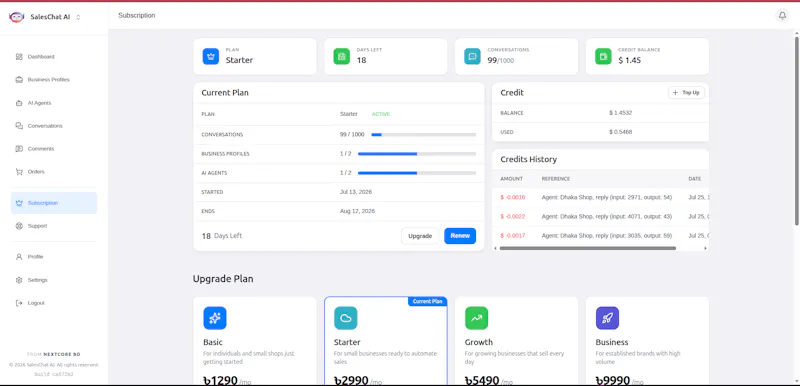
Task: Click the teal Conversations card icon
Action: click(472, 56)
